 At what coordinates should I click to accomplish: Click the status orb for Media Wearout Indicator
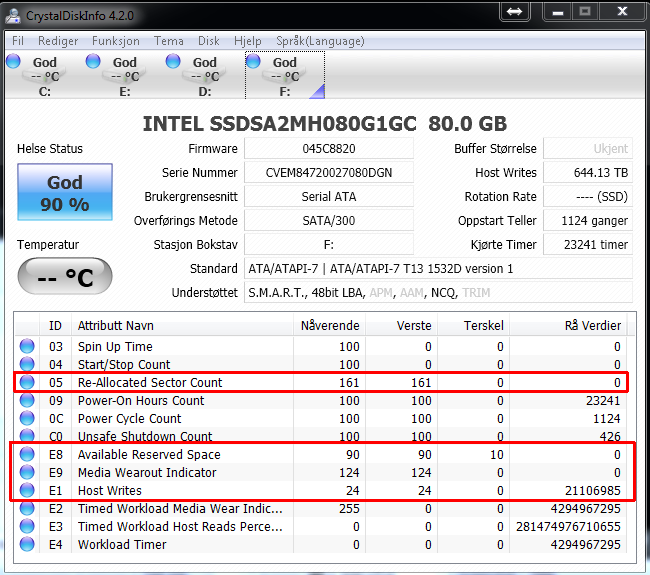point(27,472)
